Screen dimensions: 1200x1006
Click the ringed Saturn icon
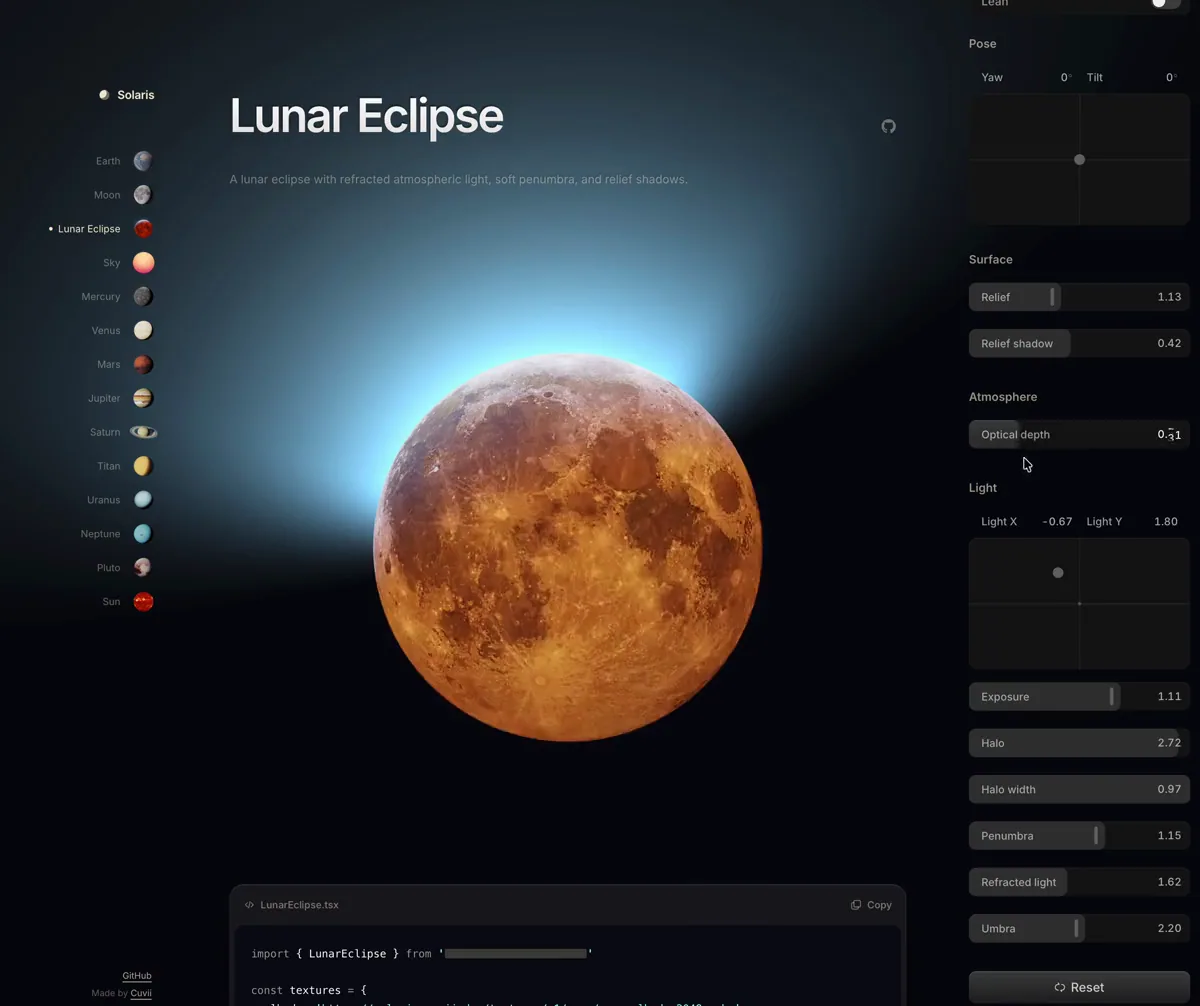[x=143, y=432]
